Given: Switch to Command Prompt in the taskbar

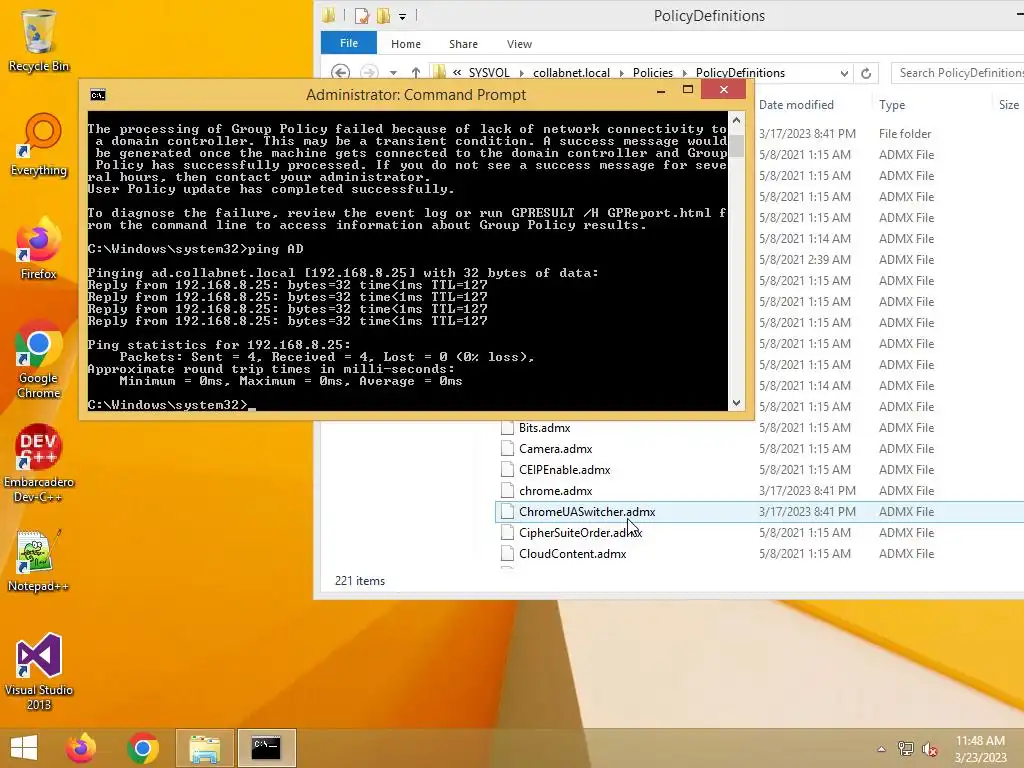Looking at the screenshot, I should pyautogui.click(x=266, y=748).
